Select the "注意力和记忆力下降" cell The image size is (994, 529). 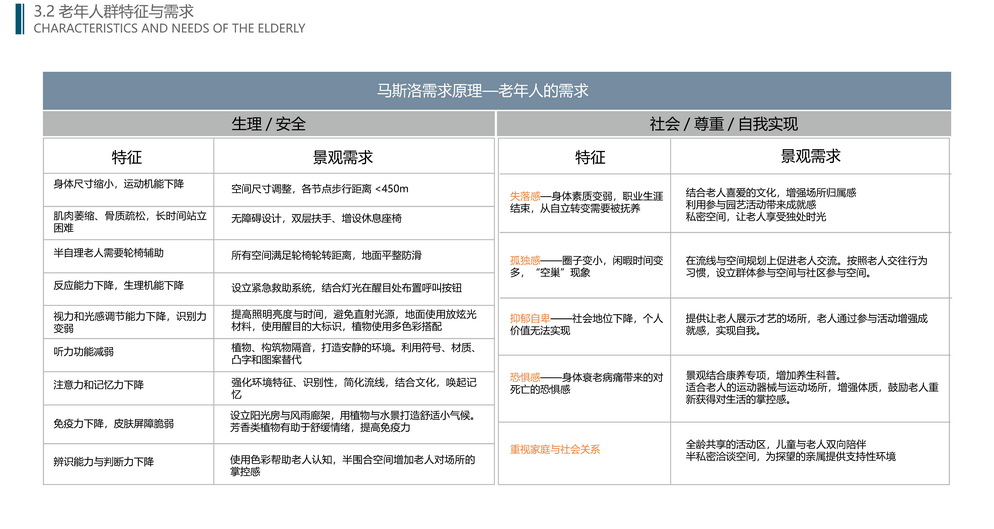(x=98, y=386)
